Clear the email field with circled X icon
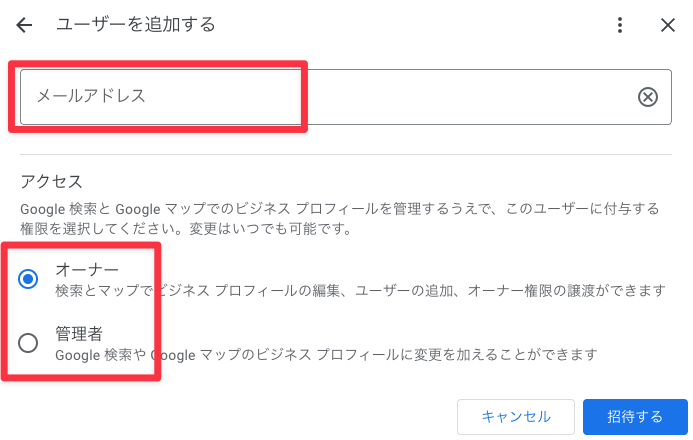 [647, 97]
